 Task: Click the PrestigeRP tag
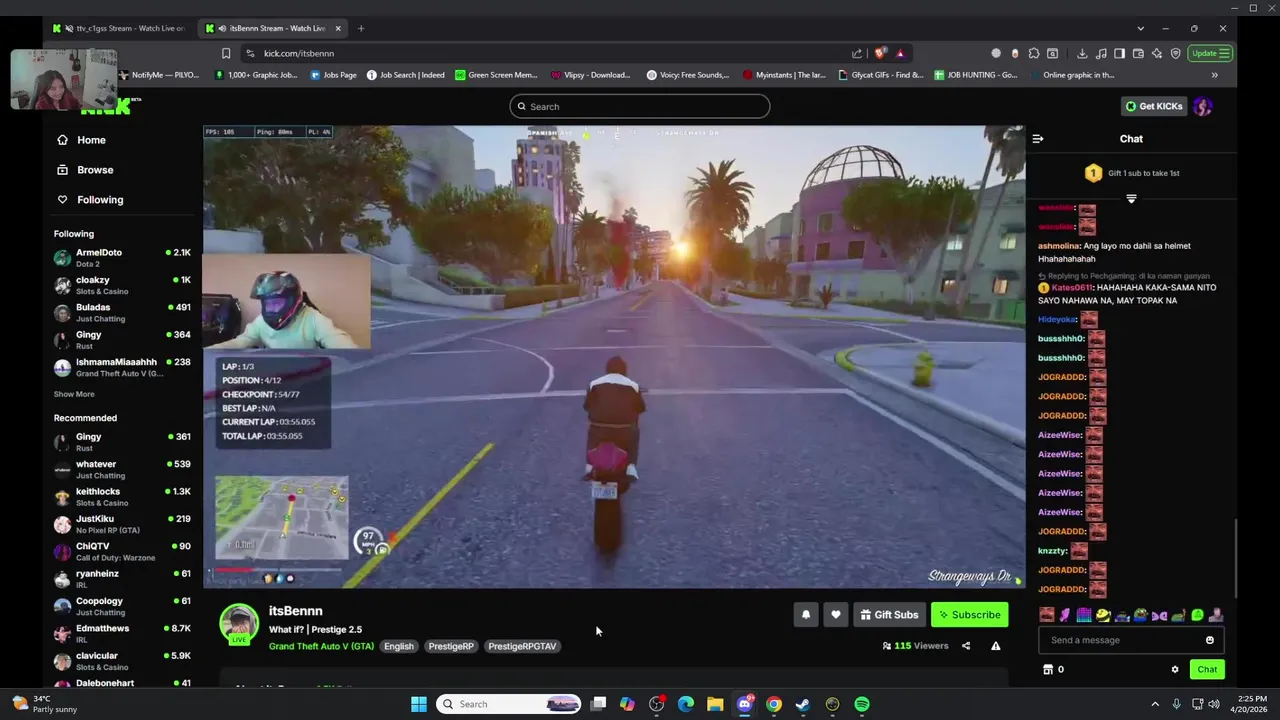point(451,646)
